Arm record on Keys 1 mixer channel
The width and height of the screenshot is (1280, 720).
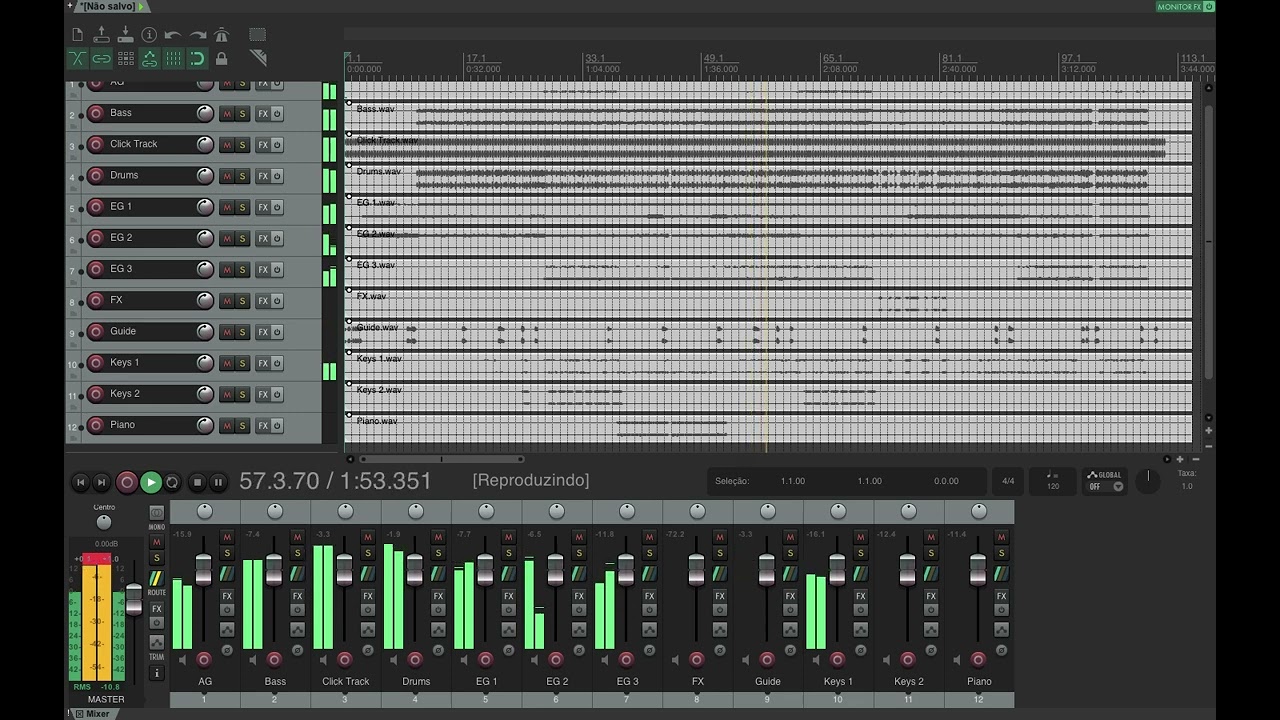tap(838, 660)
